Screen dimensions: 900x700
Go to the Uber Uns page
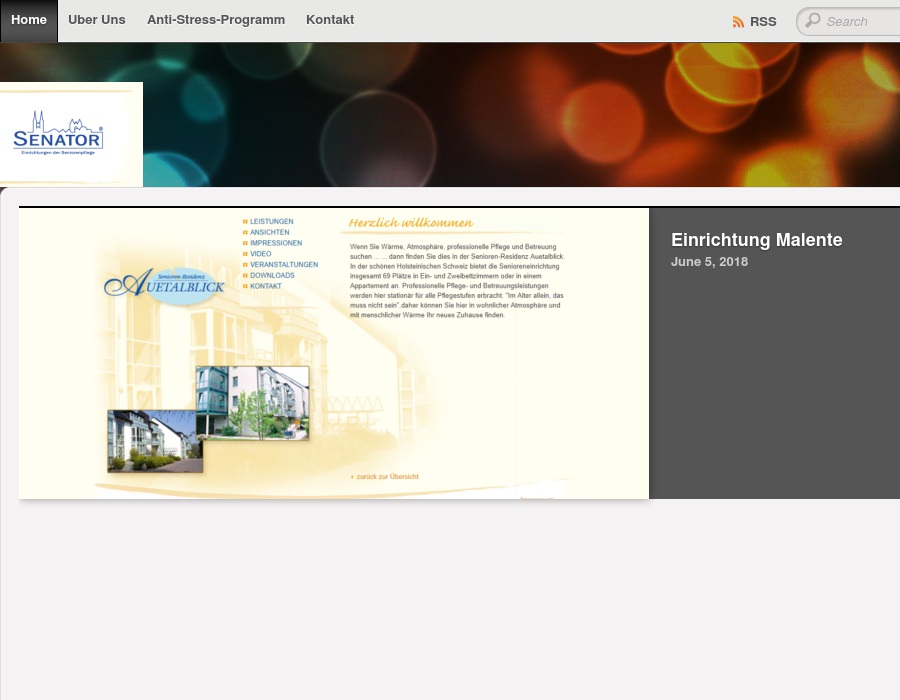[97, 20]
